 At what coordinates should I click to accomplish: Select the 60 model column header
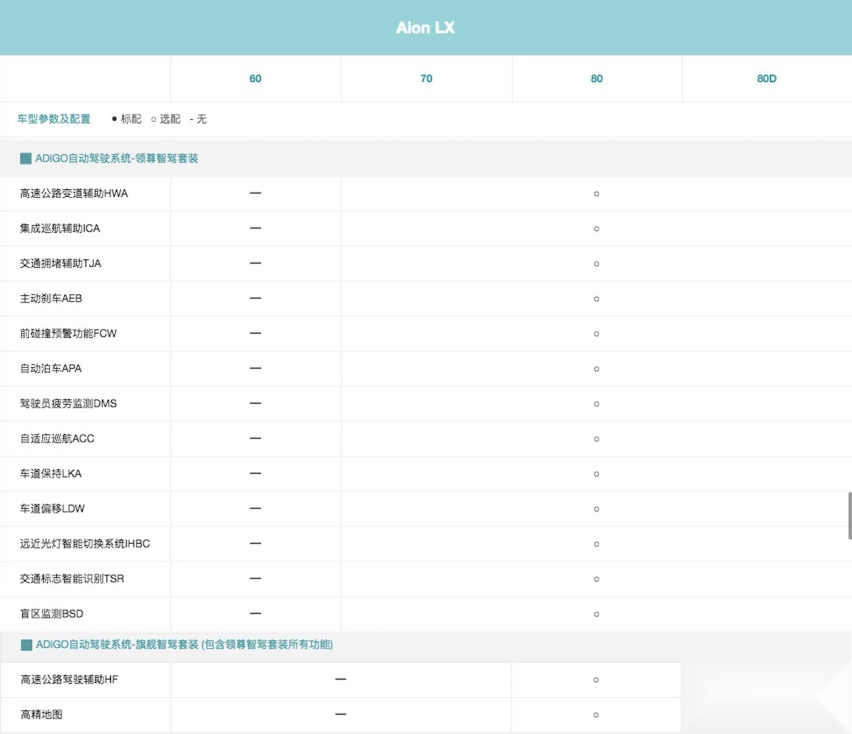coord(255,79)
